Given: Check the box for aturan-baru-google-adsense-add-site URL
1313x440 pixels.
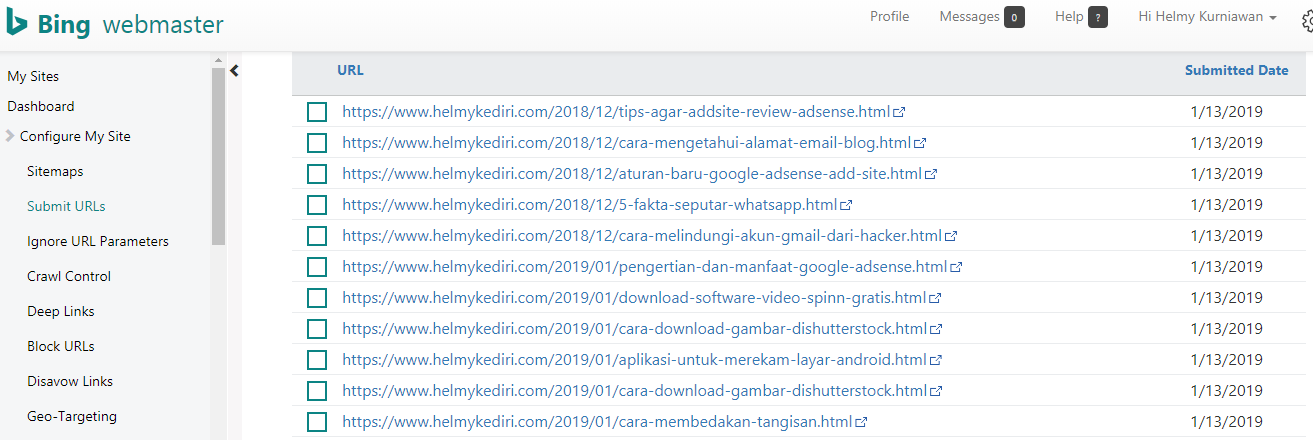Looking at the screenshot, I should [x=317, y=174].
